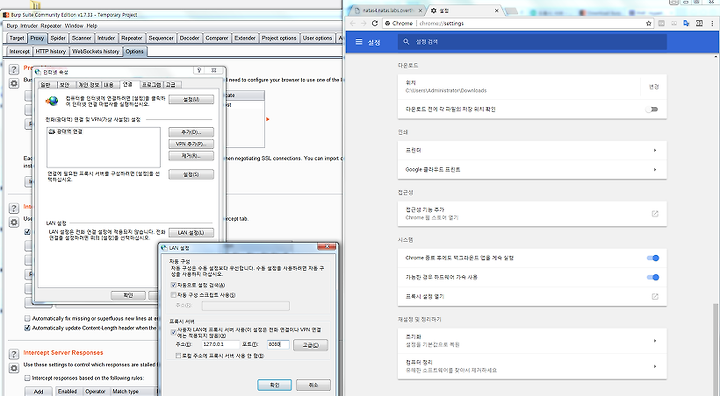
Task: Open the settings hamburger menu in Chrome
Action: tap(359, 42)
